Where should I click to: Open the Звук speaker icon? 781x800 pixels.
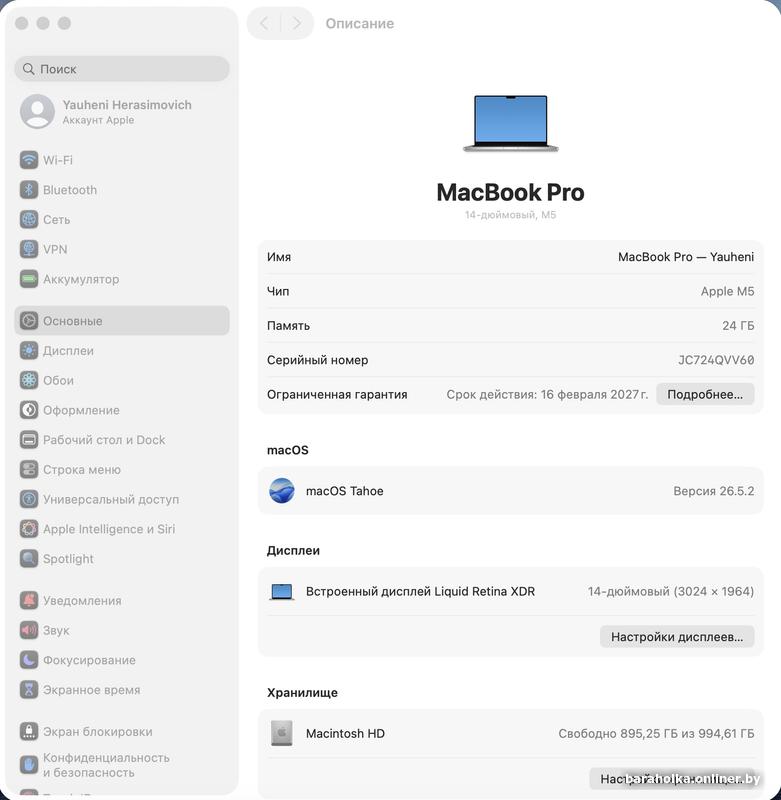(x=29, y=630)
